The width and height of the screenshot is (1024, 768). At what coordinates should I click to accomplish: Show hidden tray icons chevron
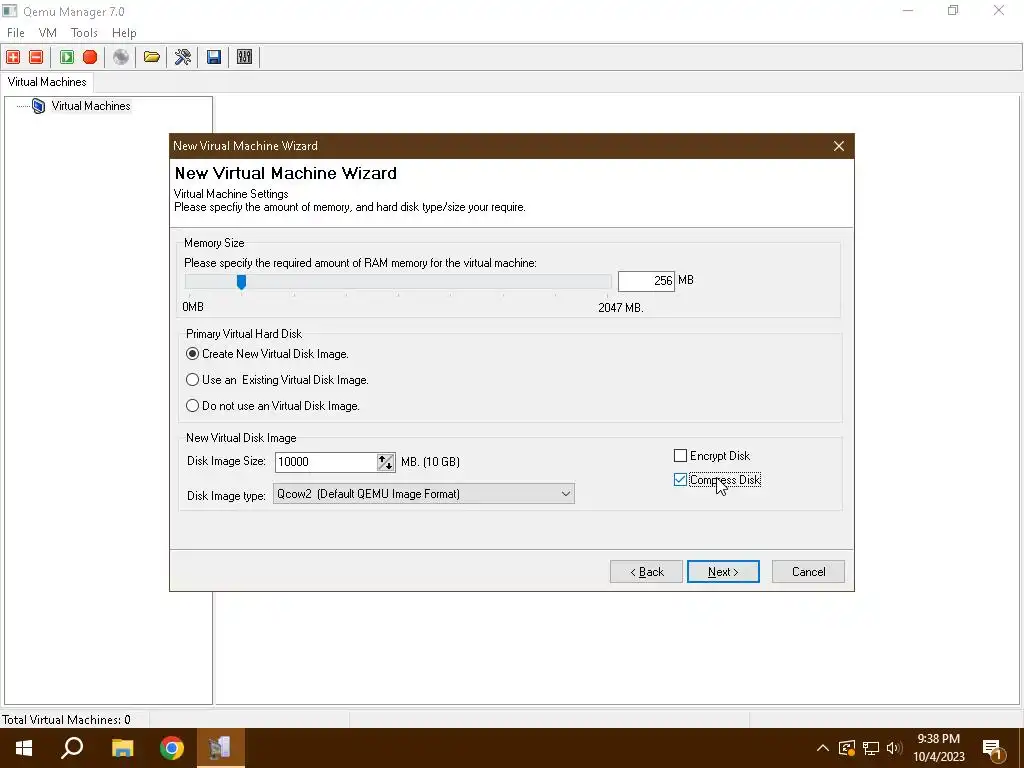tap(823, 748)
